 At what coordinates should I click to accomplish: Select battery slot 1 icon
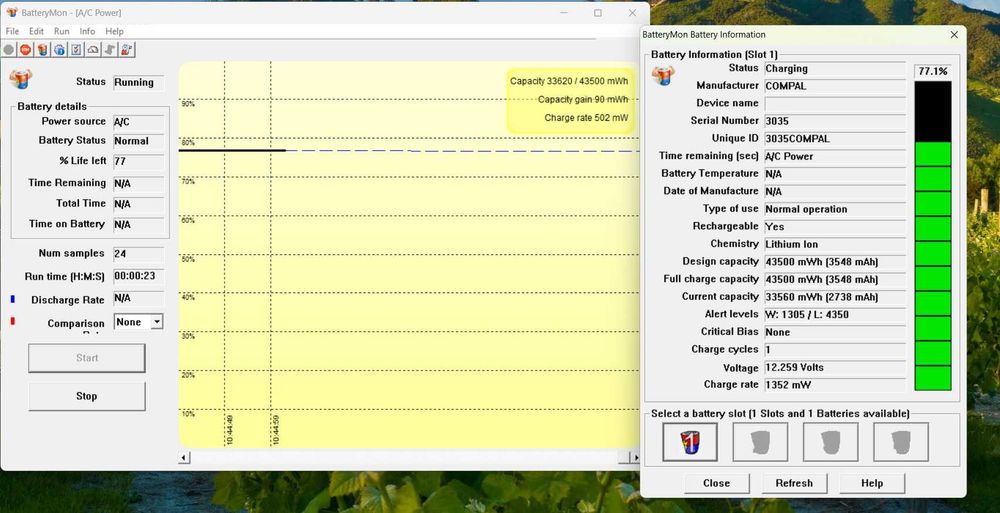coord(690,442)
